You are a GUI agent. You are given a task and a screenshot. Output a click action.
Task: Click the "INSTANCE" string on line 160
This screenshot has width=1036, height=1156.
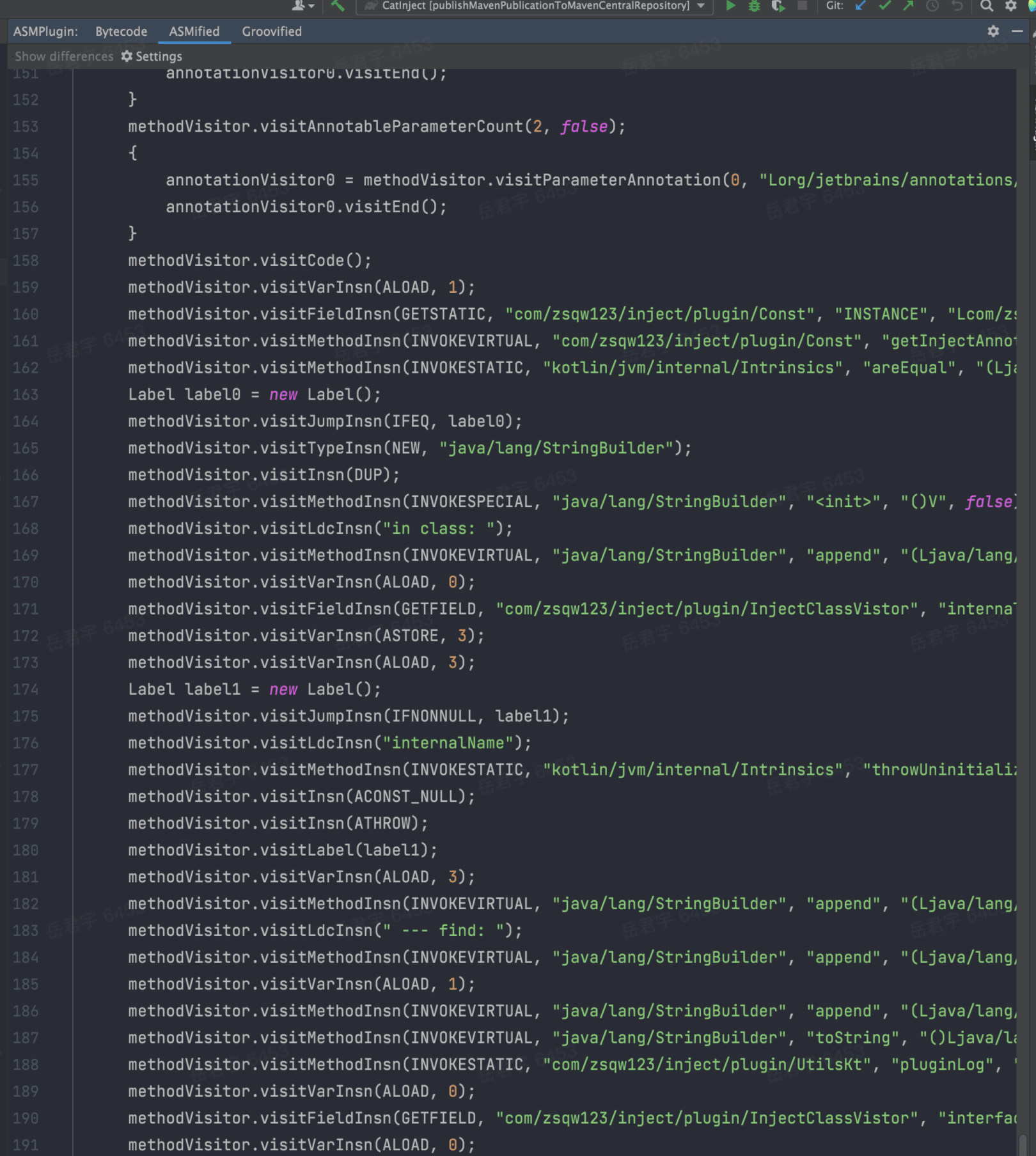(x=881, y=314)
